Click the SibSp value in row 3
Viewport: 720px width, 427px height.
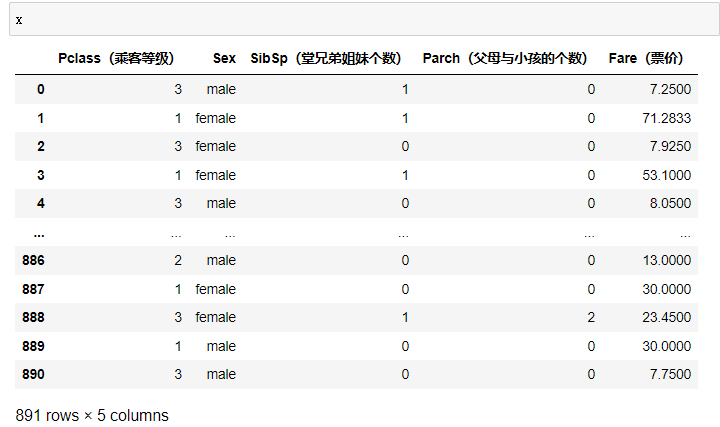point(404,175)
